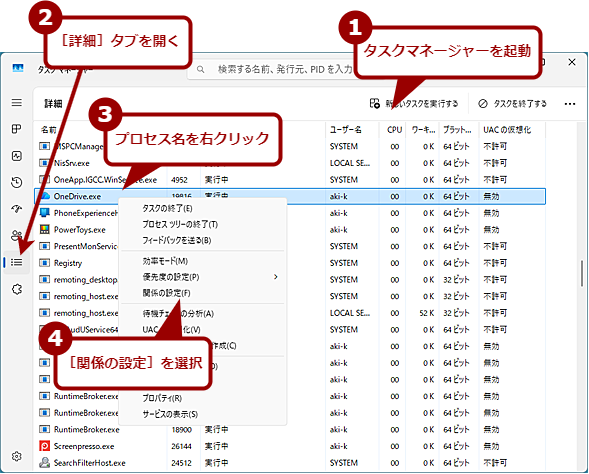This screenshot has width=589, height=474.
Task: Open Task Manager settings gear
Action: coord(17,456)
